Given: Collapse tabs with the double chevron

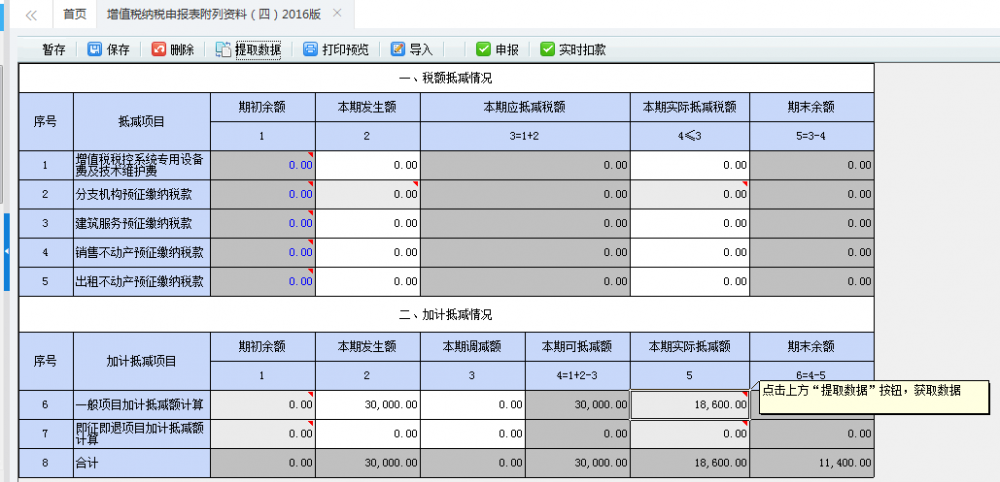Looking at the screenshot, I should pos(31,15).
